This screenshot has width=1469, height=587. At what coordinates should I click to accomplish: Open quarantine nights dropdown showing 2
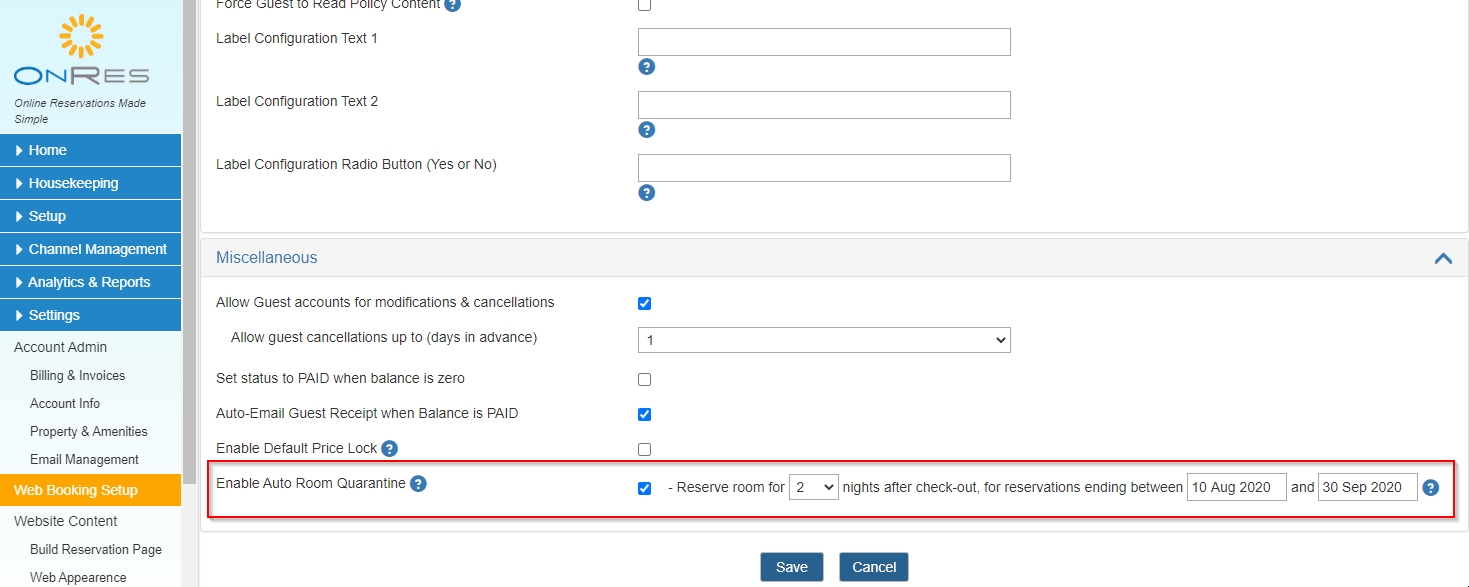click(x=813, y=487)
